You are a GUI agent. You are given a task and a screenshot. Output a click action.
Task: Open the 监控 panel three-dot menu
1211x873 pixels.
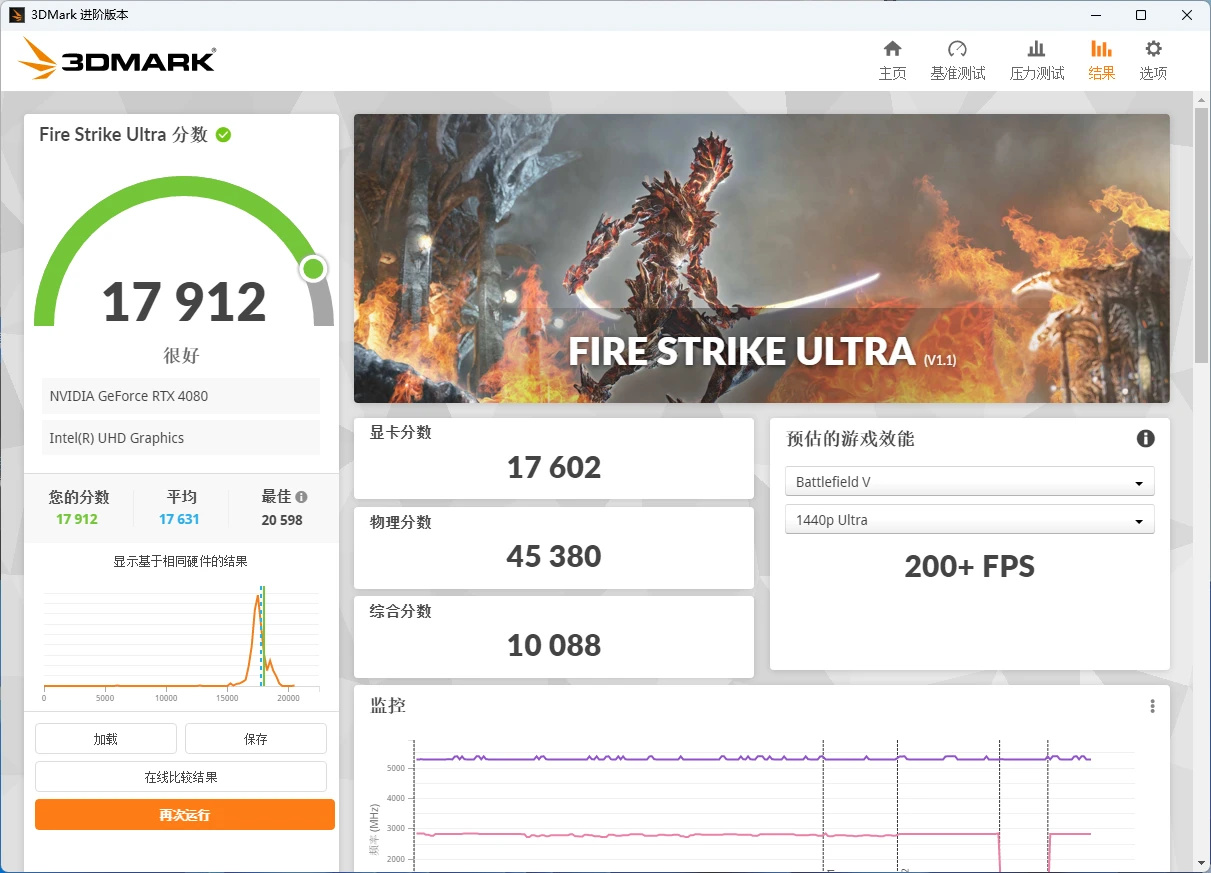tap(1152, 706)
